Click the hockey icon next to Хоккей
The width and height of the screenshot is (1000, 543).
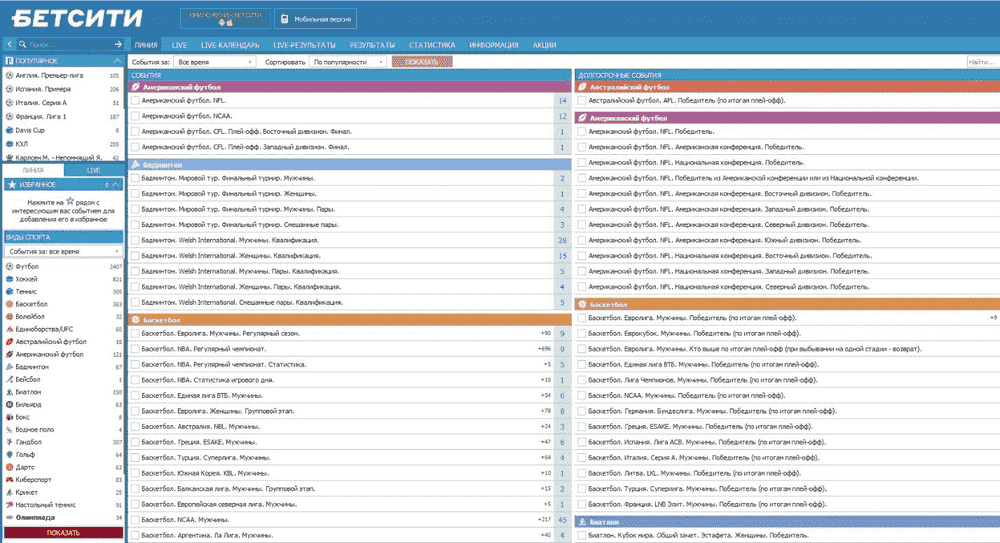[x=10, y=279]
